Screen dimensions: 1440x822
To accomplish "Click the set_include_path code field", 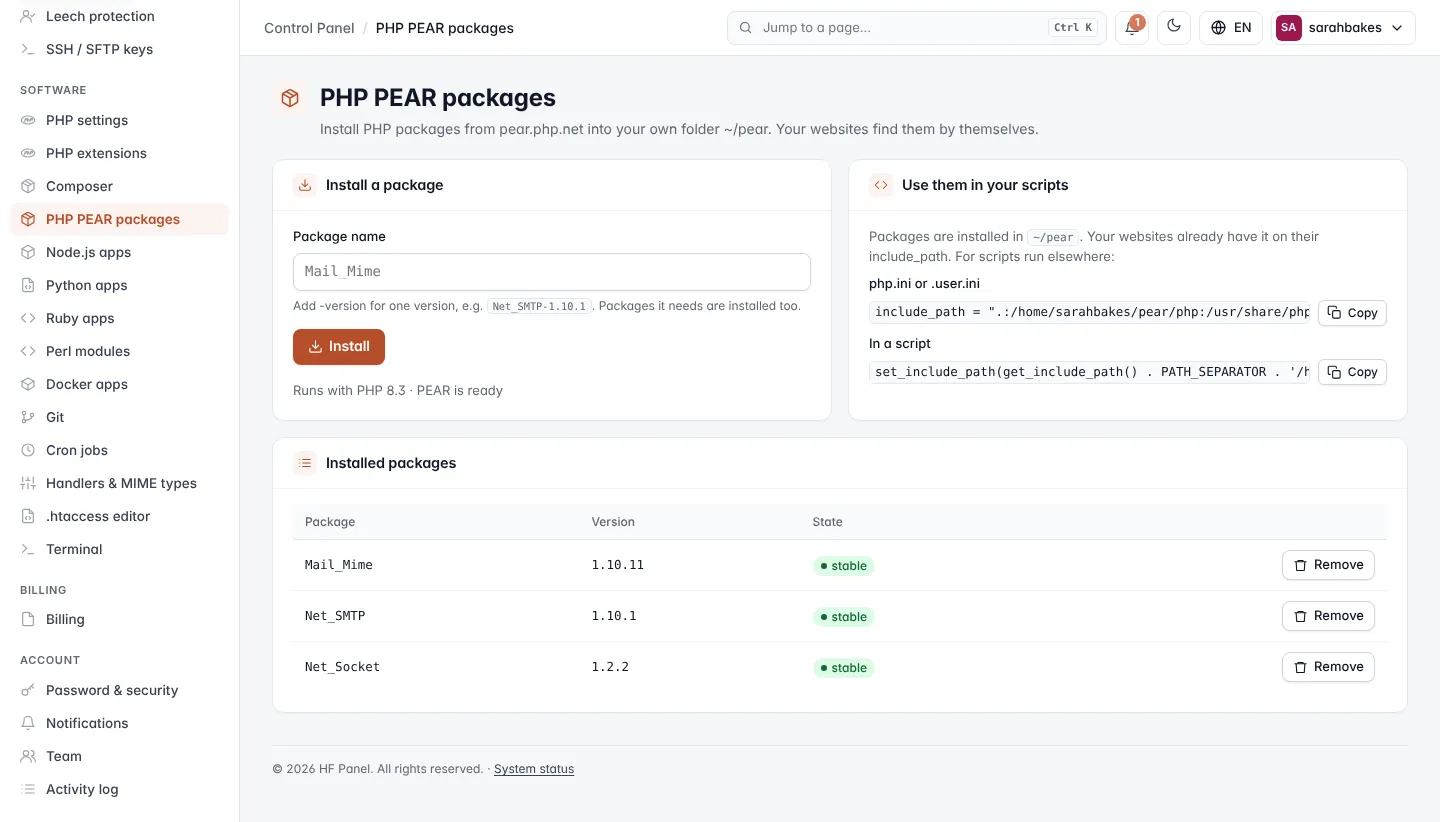I will tap(1090, 371).
